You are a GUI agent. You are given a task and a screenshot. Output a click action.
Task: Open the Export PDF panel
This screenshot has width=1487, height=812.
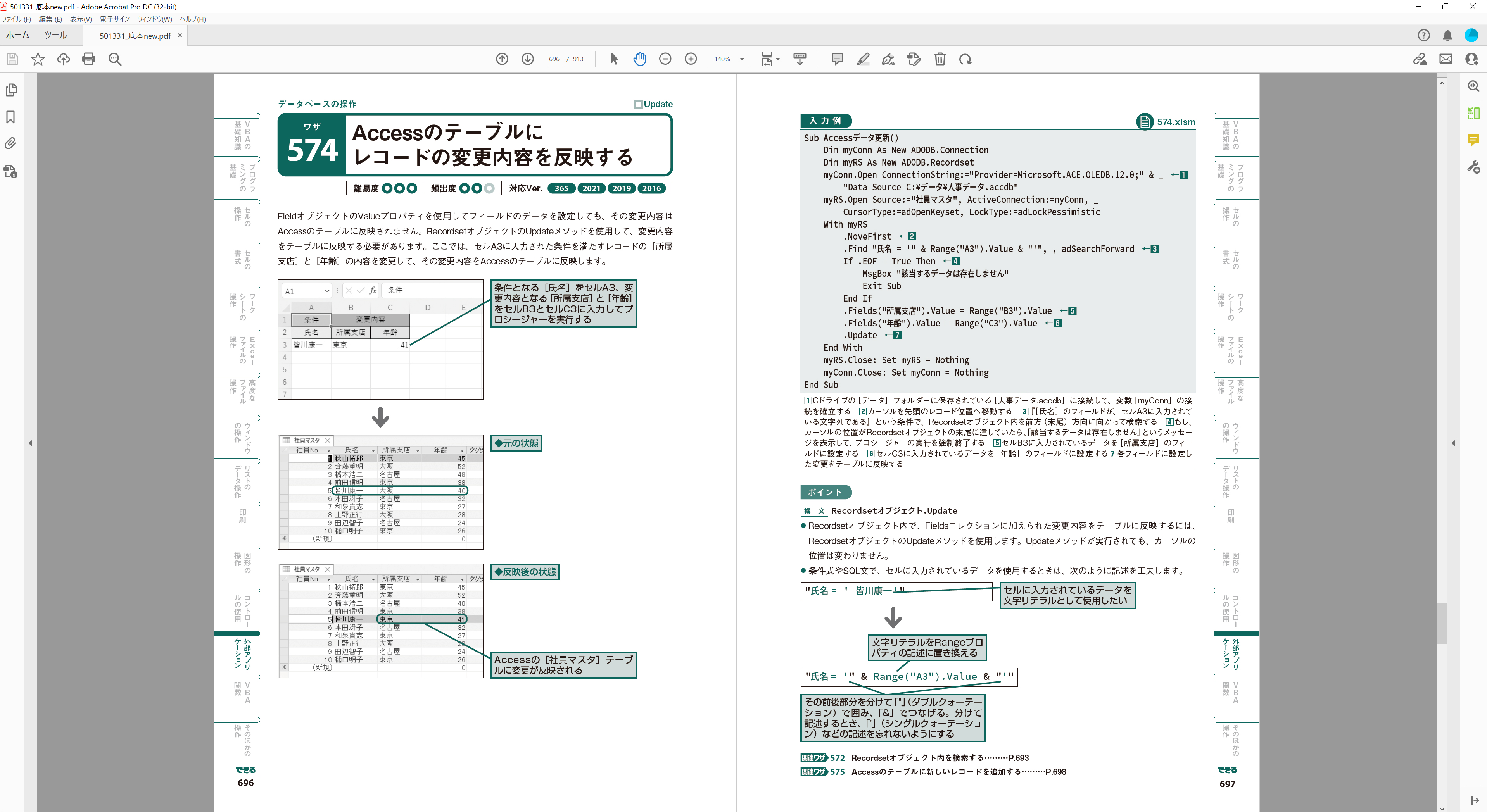point(1473,114)
